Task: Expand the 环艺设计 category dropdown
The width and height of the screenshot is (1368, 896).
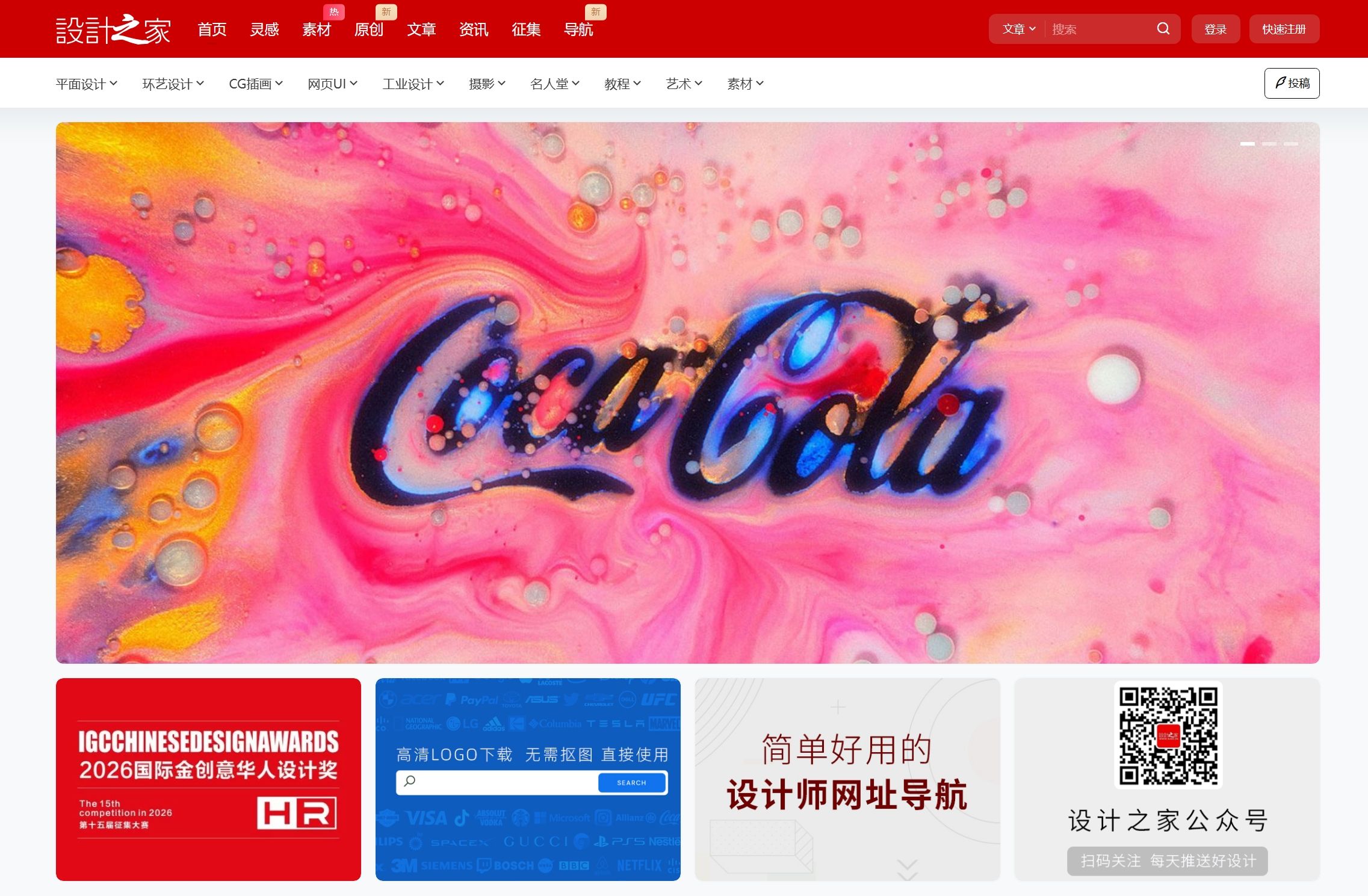Action: (x=173, y=84)
